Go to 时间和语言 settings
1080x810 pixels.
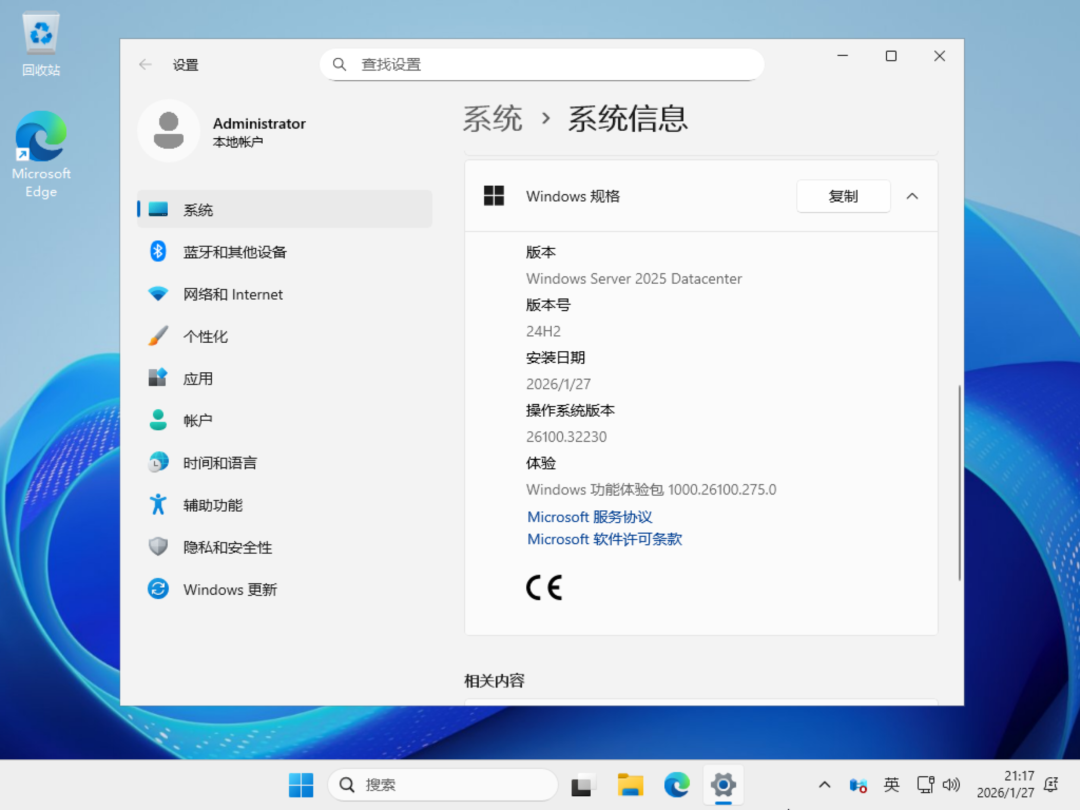(x=284, y=463)
